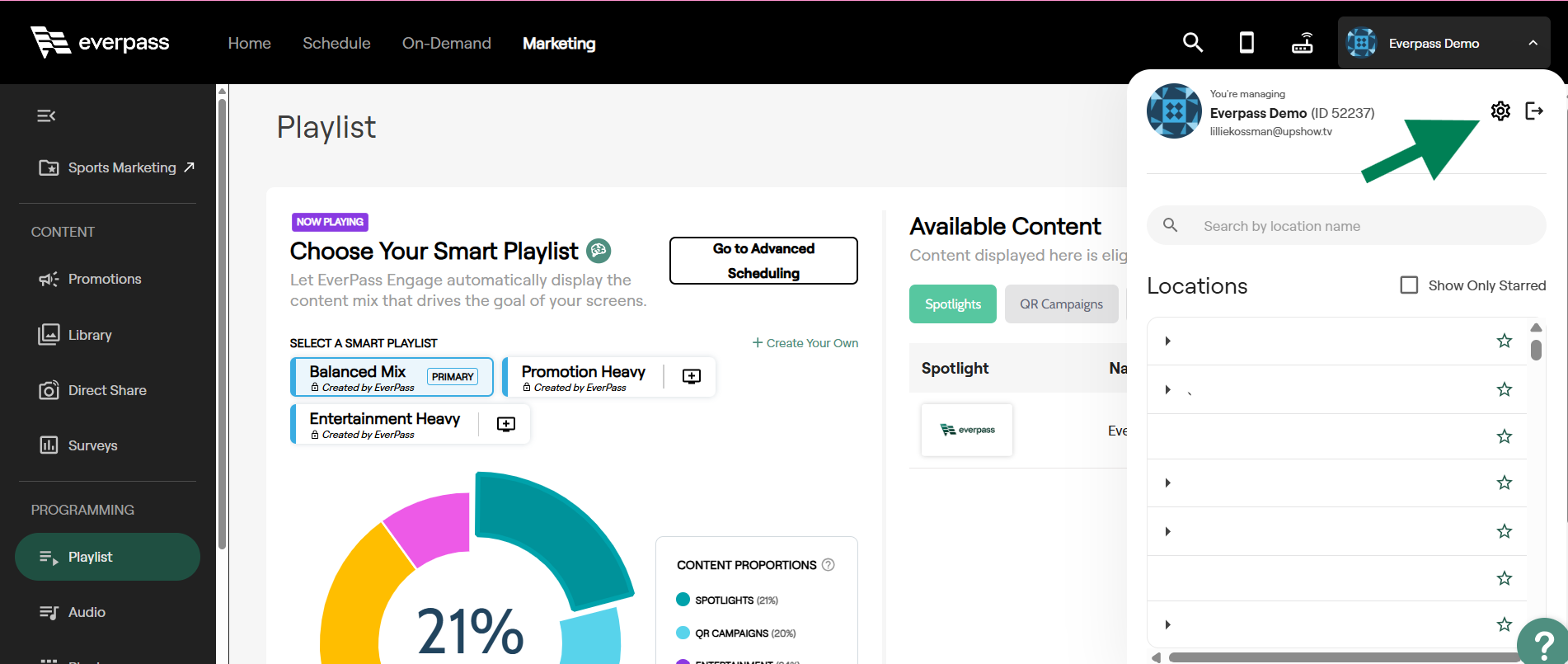Star the topmost location row
1568x664 pixels.
click(1505, 341)
